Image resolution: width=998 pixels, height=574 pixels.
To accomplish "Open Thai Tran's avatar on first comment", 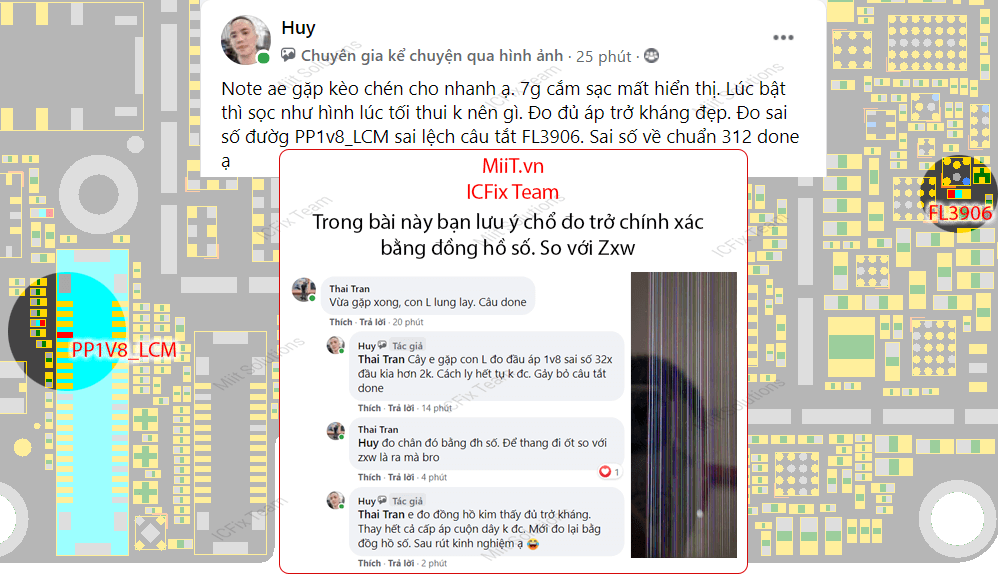I will 304,290.
